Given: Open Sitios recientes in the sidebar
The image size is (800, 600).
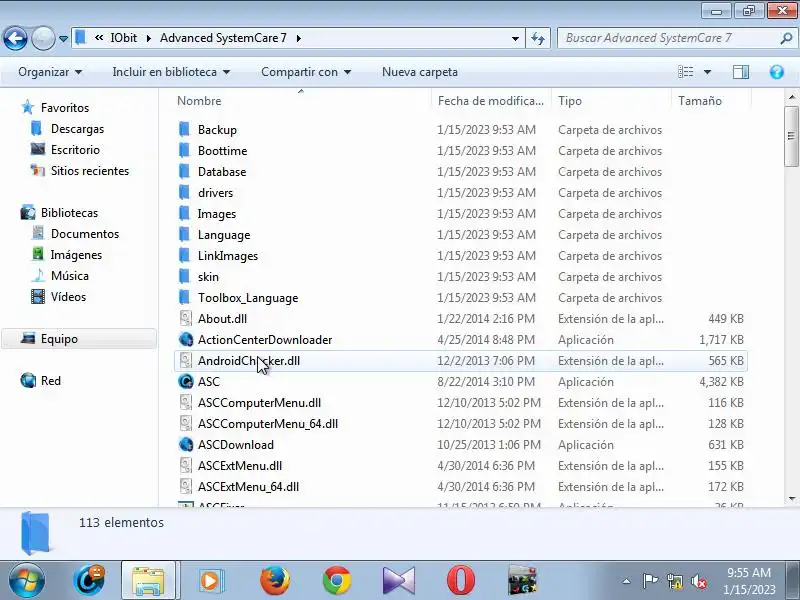Looking at the screenshot, I should tap(89, 171).
